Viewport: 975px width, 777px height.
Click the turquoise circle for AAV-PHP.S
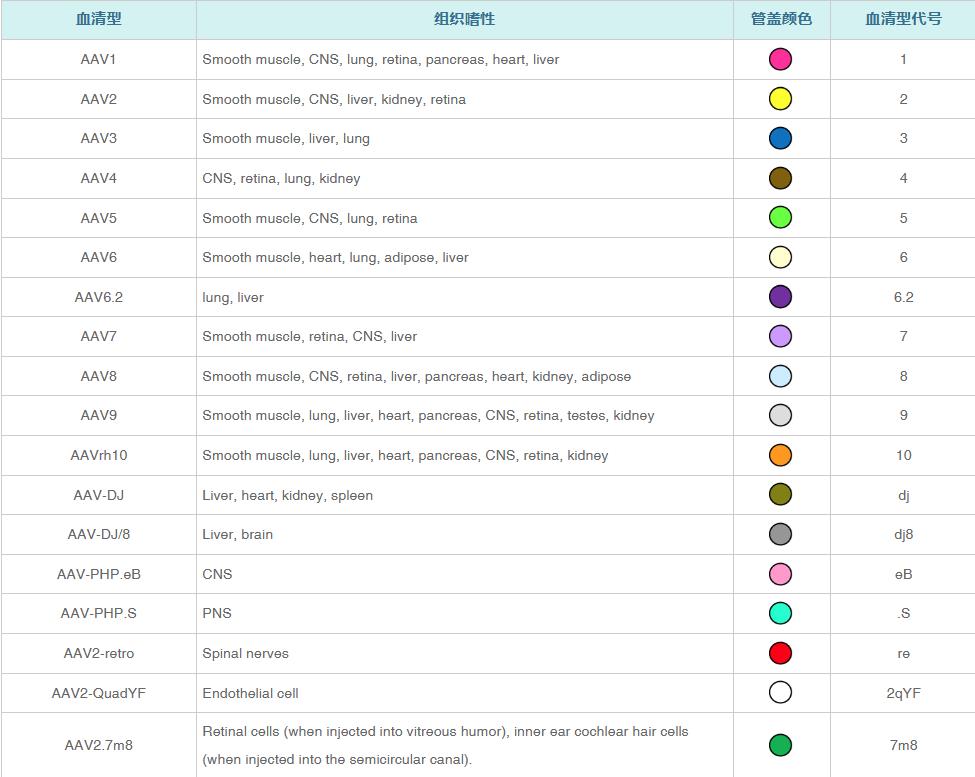[780, 613]
